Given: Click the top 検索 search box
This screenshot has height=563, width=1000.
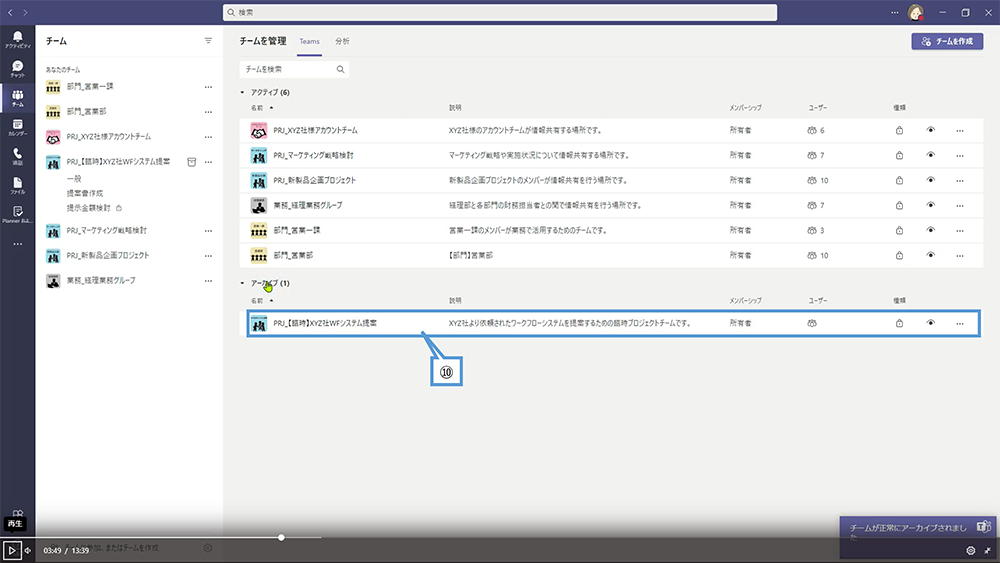Looking at the screenshot, I should point(500,12).
